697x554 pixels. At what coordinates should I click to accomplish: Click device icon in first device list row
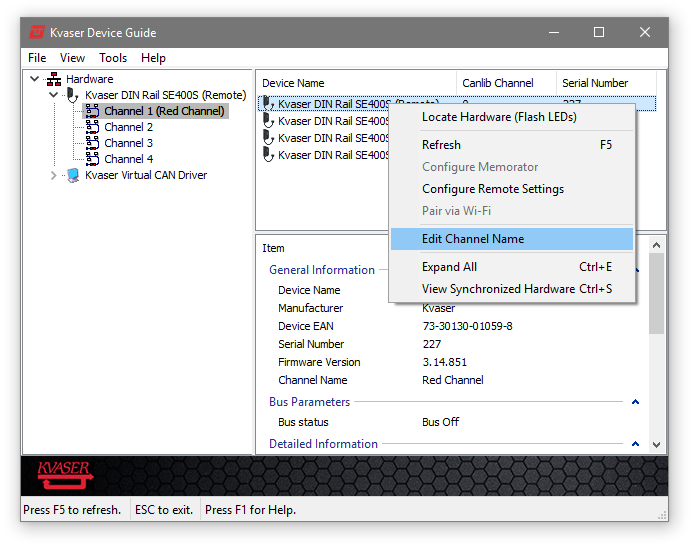pyautogui.click(x=268, y=104)
